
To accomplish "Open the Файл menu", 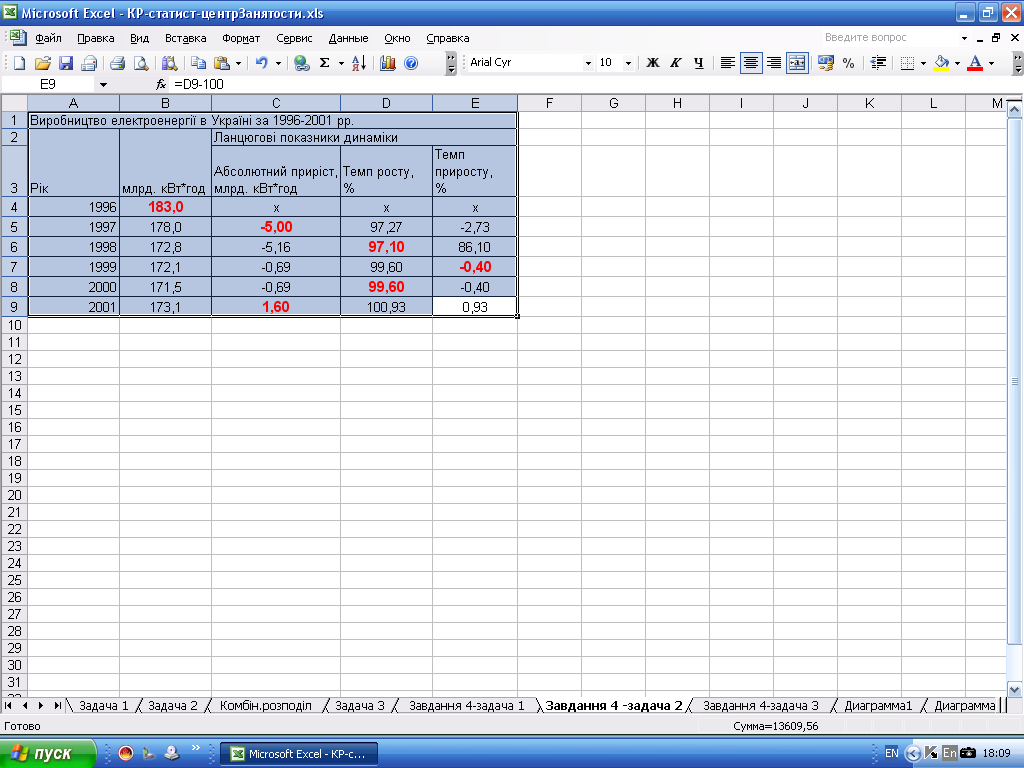I will [48, 38].
